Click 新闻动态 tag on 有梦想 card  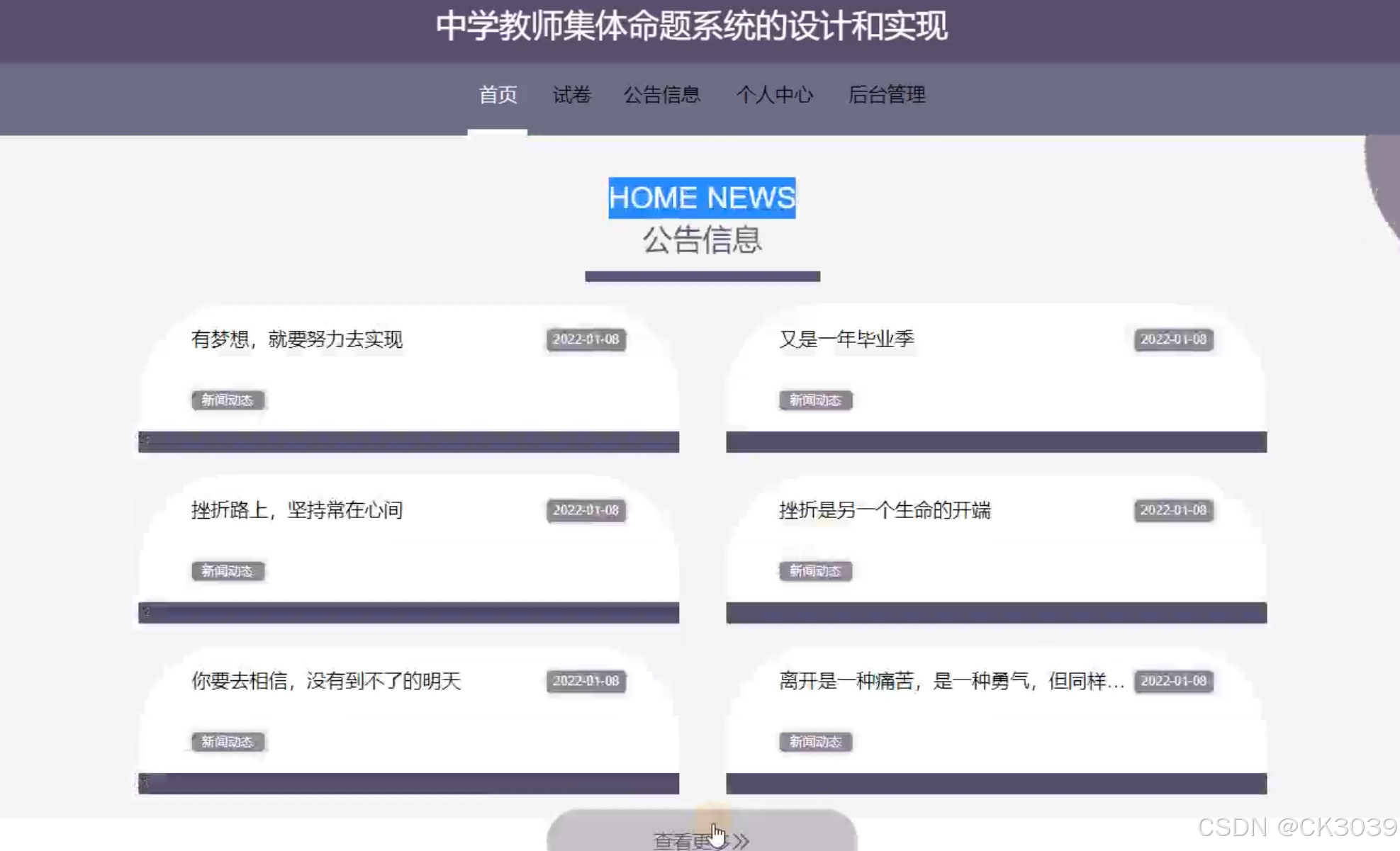click(228, 400)
